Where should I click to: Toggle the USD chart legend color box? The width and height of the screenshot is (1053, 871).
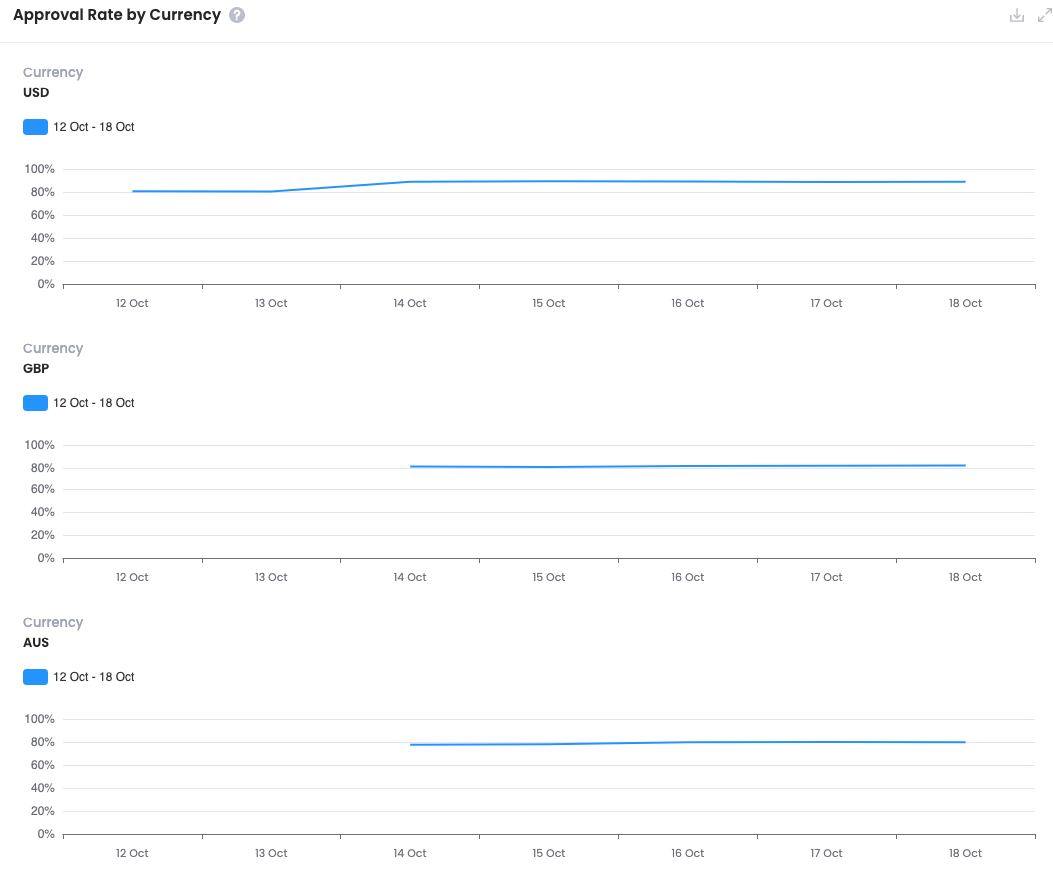36,127
